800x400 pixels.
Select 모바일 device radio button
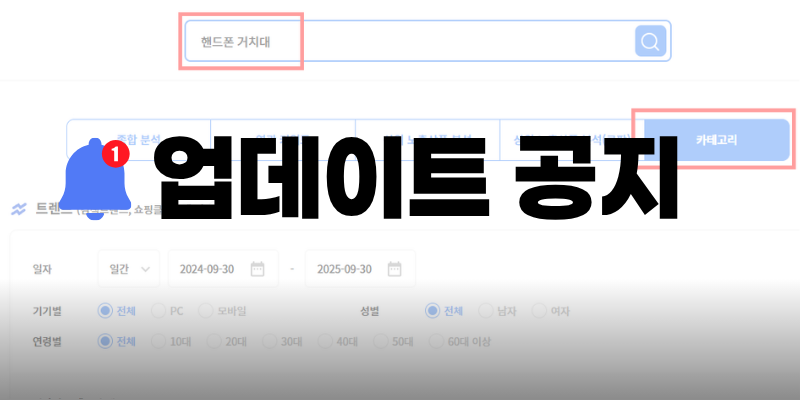[206, 311]
